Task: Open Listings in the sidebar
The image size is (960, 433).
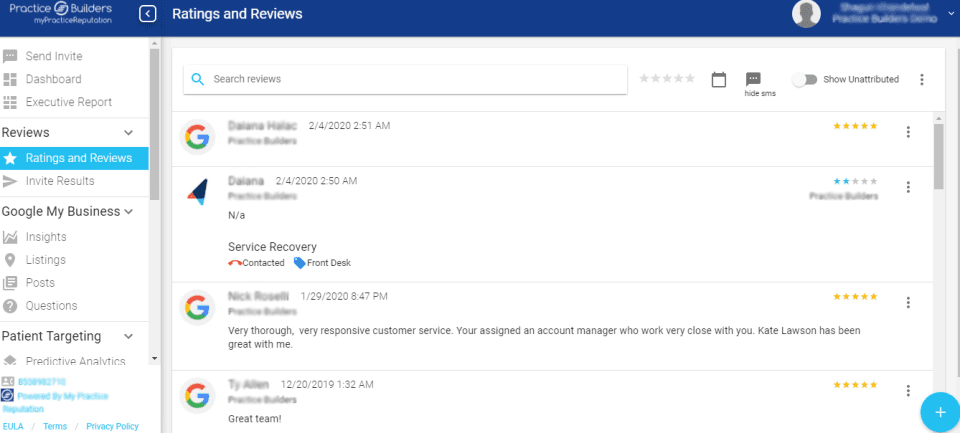Action: (45, 260)
